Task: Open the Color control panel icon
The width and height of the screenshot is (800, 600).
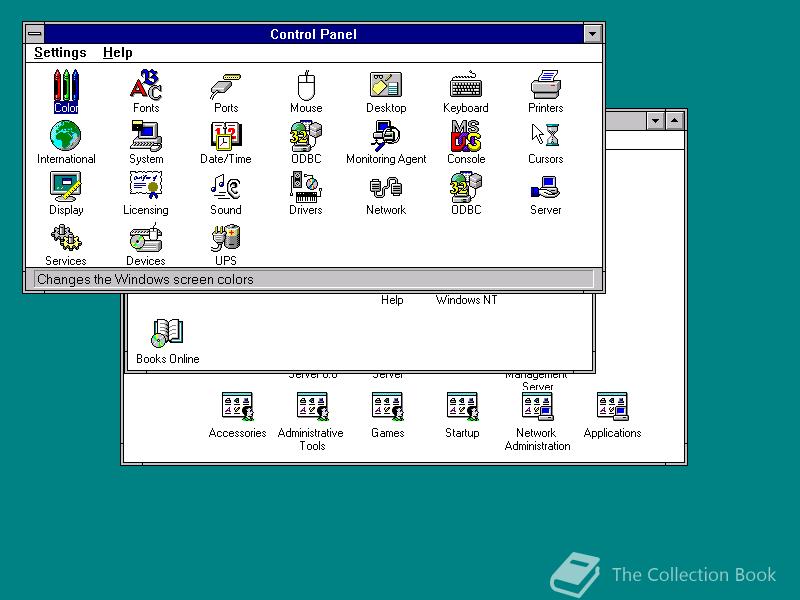Action: (x=66, y=91)
